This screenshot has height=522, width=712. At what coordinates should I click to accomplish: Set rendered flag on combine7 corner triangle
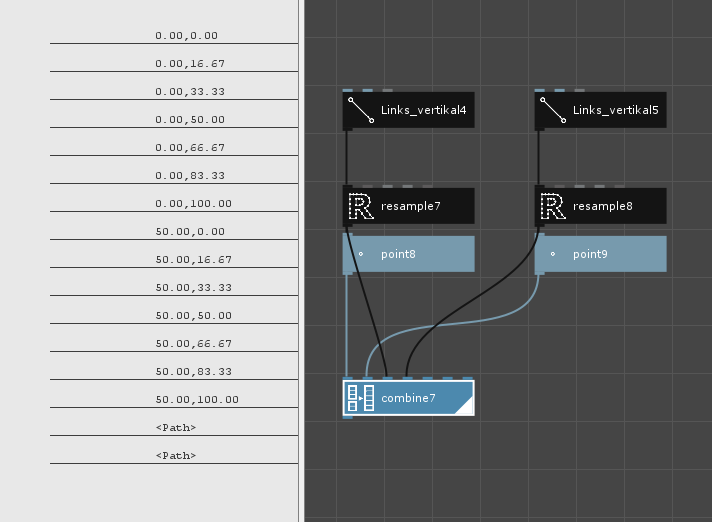[466, 407]
